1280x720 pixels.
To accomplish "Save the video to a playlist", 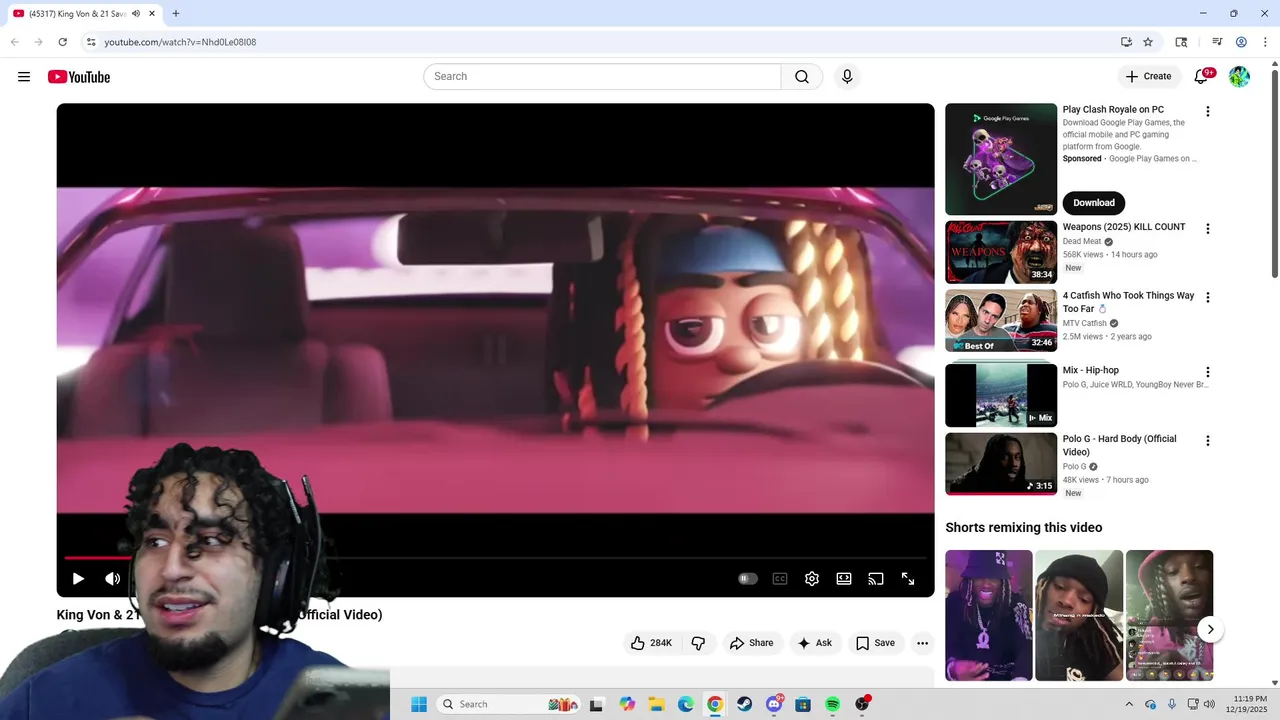I will 875,643.
